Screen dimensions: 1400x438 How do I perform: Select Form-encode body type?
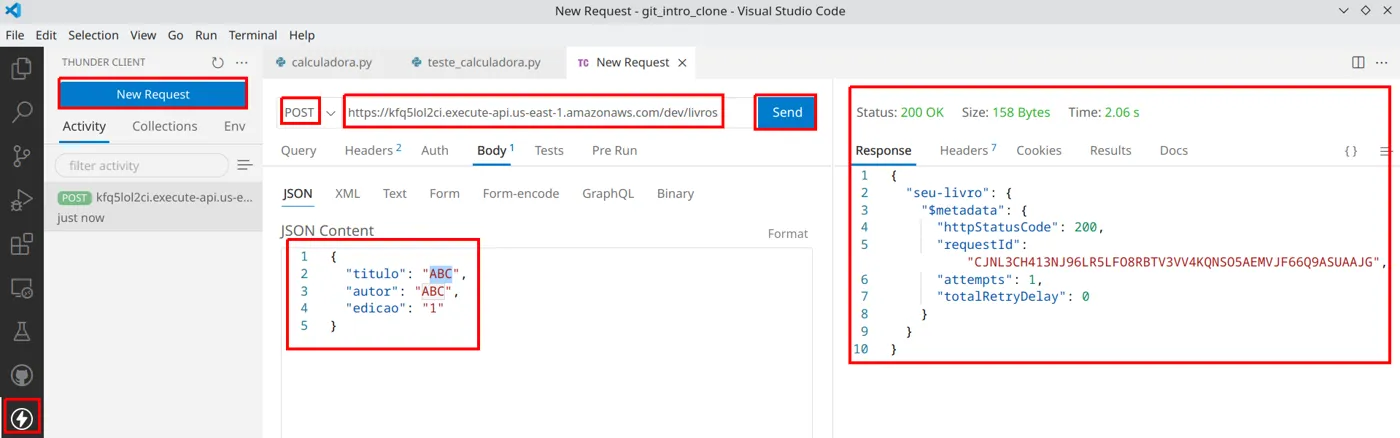[521, 194]
